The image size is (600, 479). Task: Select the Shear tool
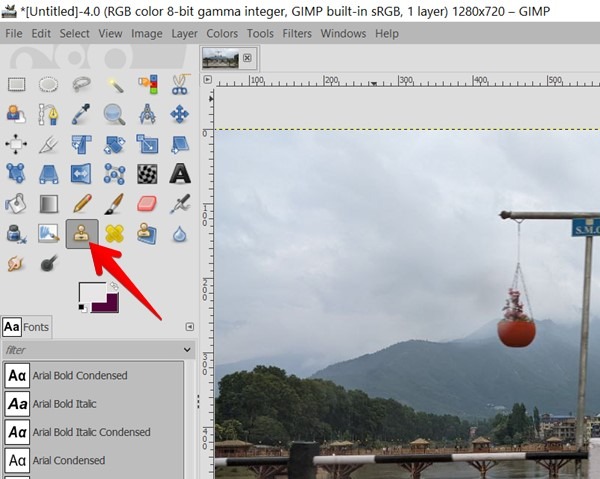click(179, 144)
